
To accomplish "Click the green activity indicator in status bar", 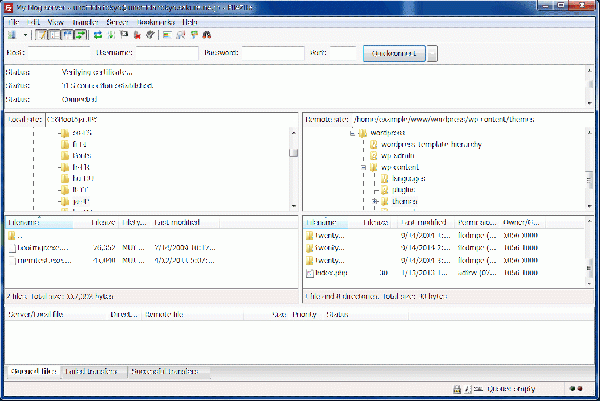I will coord(572,388).
